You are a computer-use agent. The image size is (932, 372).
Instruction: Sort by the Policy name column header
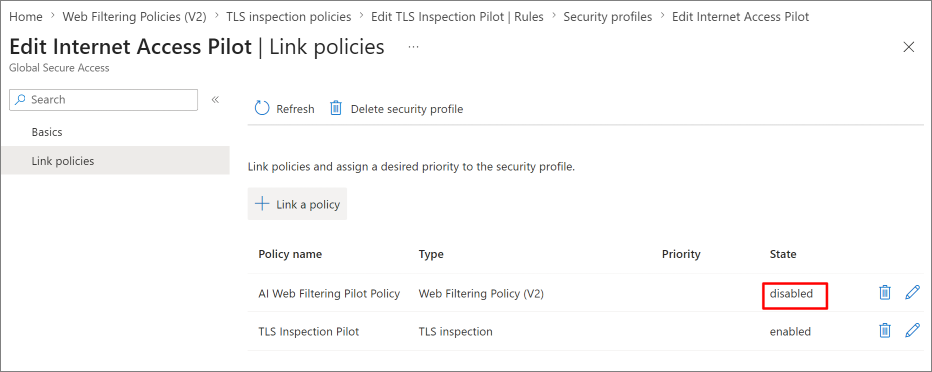click(290, 254)
